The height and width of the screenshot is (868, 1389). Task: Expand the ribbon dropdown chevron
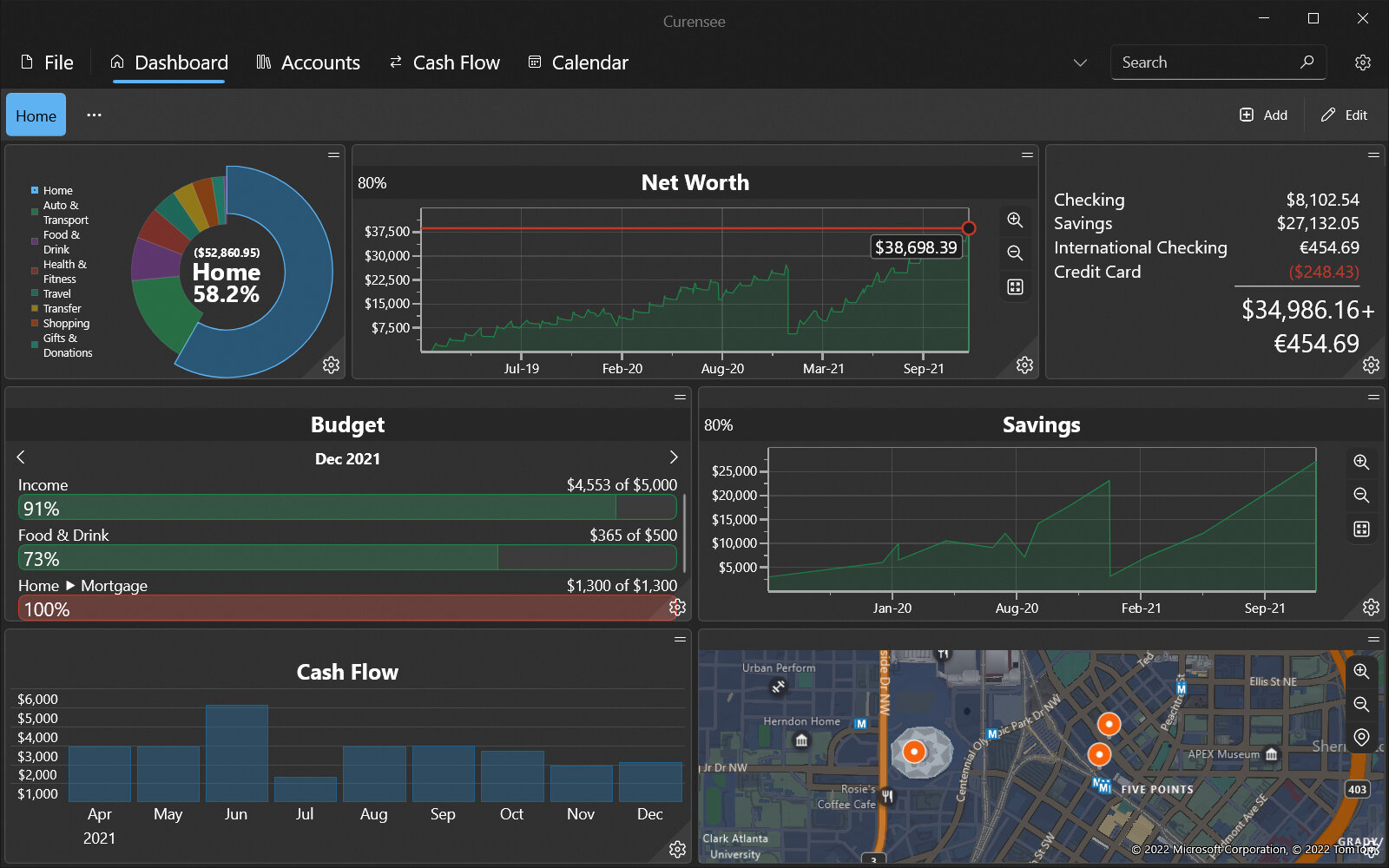coord(1080,62)
